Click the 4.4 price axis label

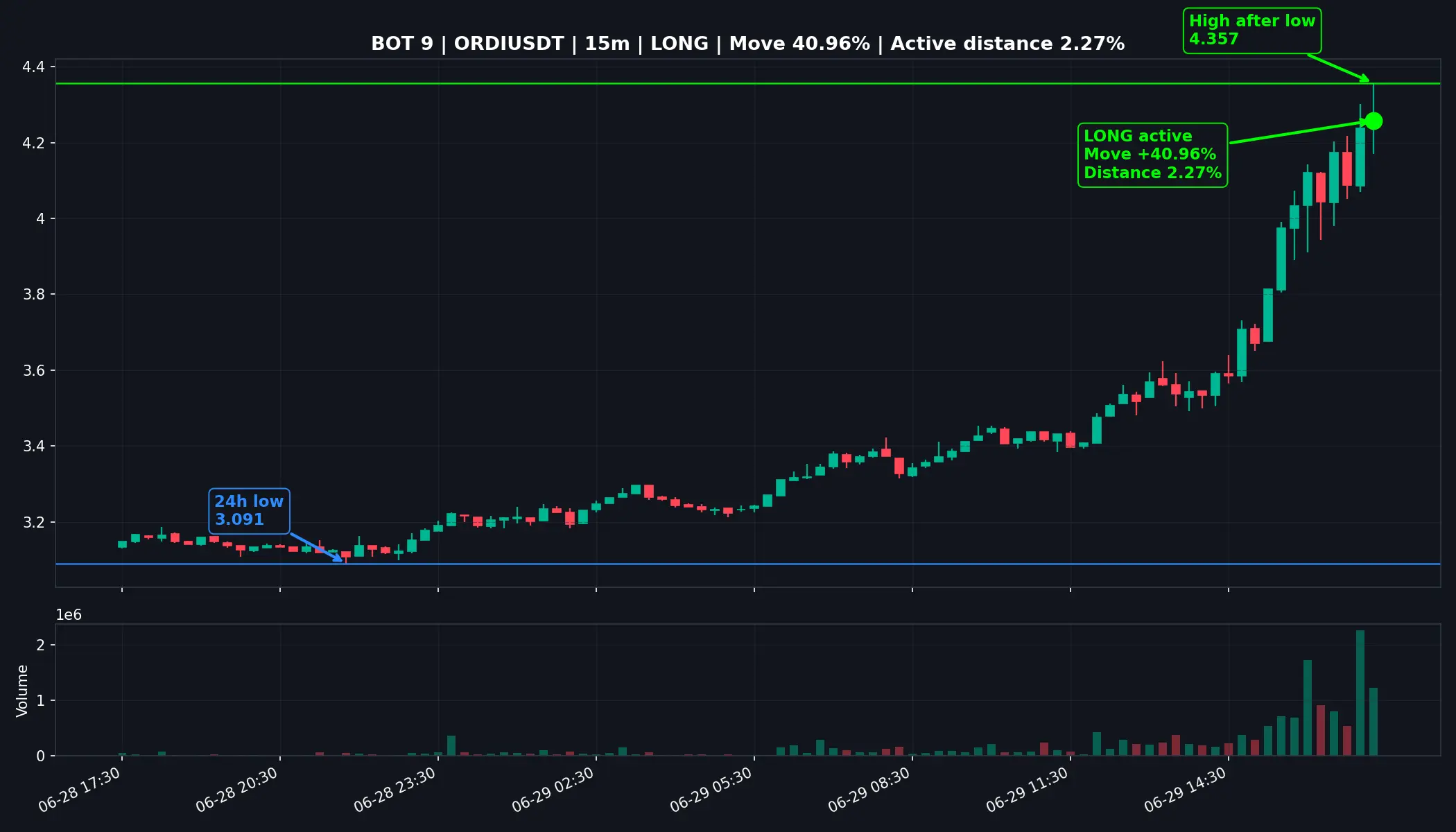coord(33,67)
